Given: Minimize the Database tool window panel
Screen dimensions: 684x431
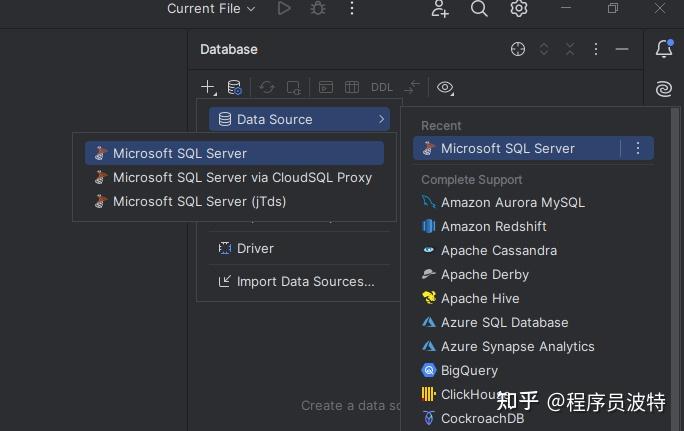Looking at the screenshot, I should tap(622, 49).
